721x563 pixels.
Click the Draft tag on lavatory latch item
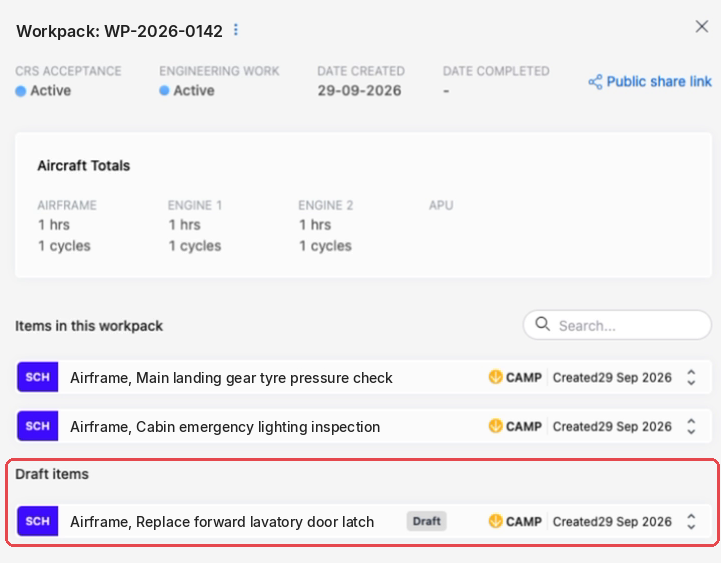click(x=426, y=521)
